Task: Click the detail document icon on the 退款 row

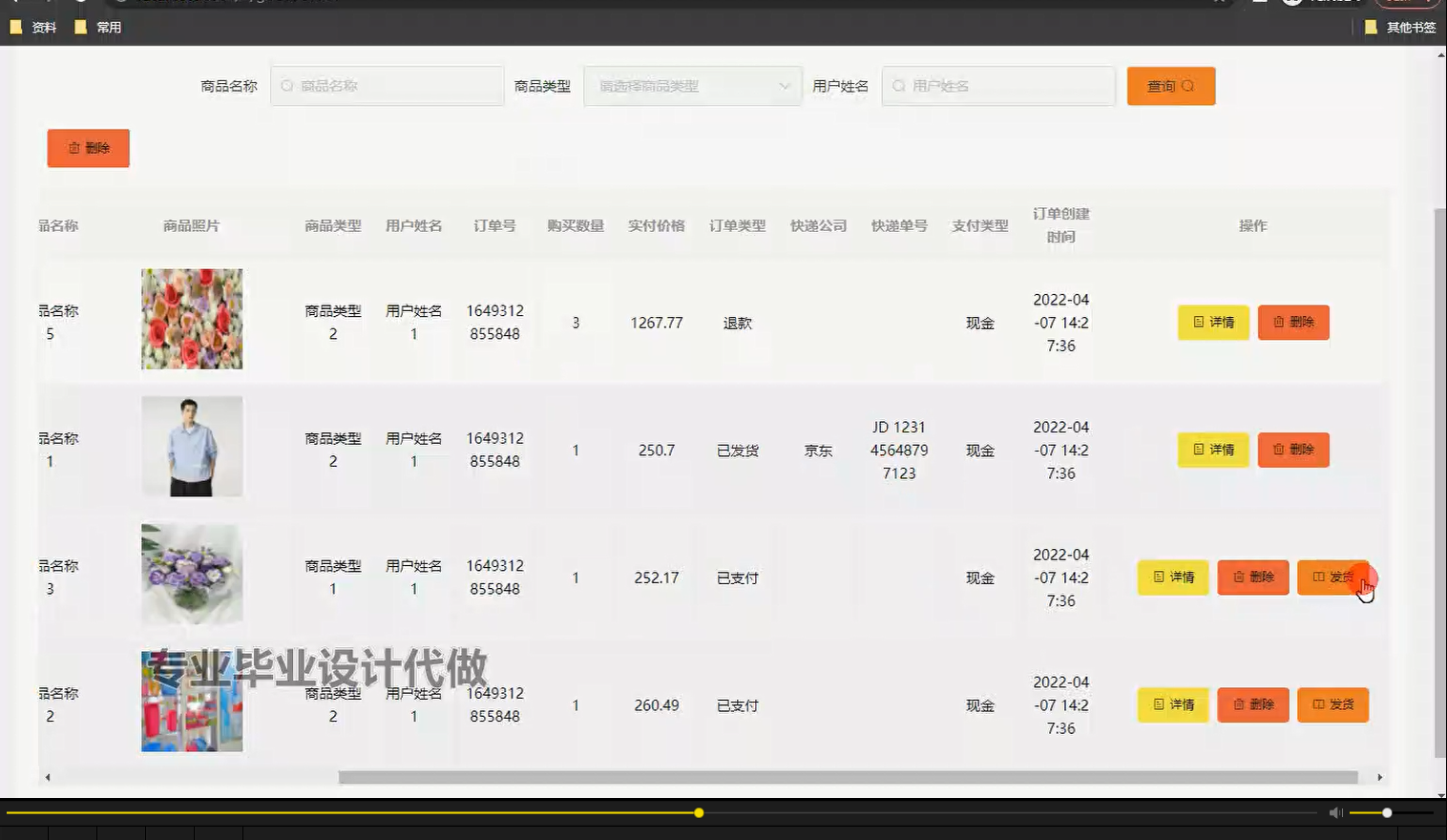Action: pyautogui.click(x=1199, y=323)
